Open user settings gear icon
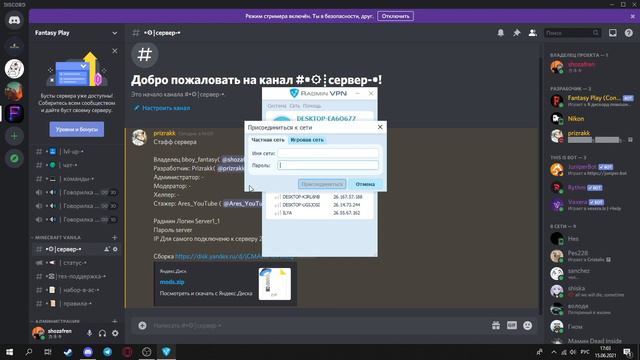Viewport: 640px width, 360px height. pos(115,333)
